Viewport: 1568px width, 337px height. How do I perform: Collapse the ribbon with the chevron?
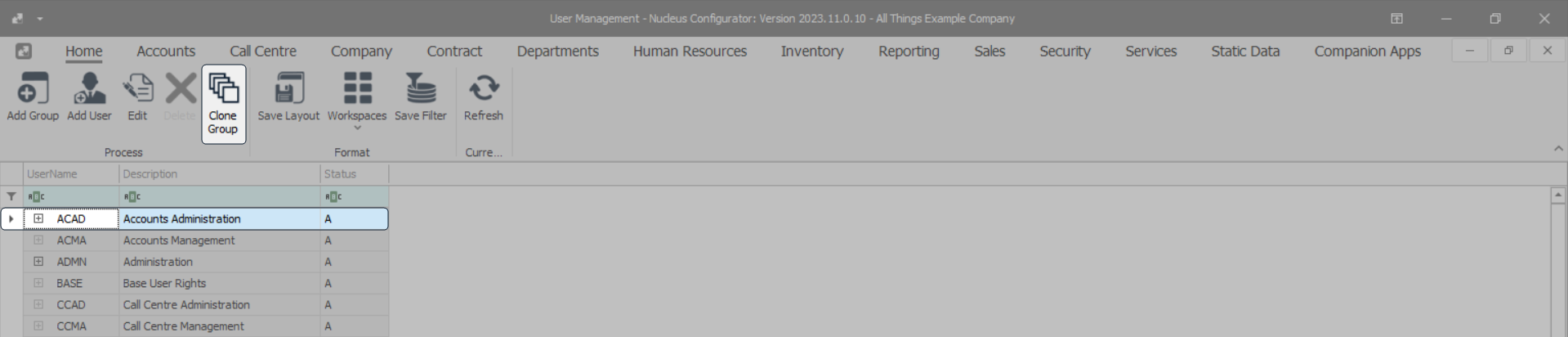1557,149
